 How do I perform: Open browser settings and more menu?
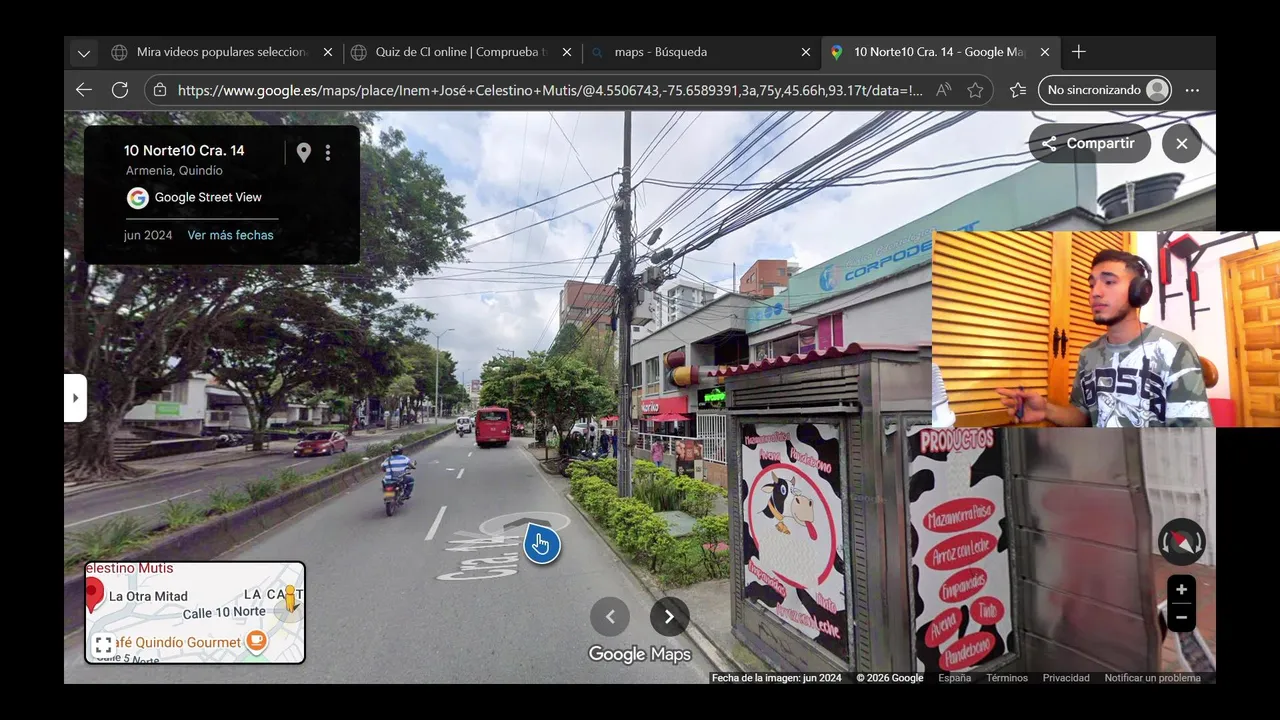click(x=1192, y=90)
